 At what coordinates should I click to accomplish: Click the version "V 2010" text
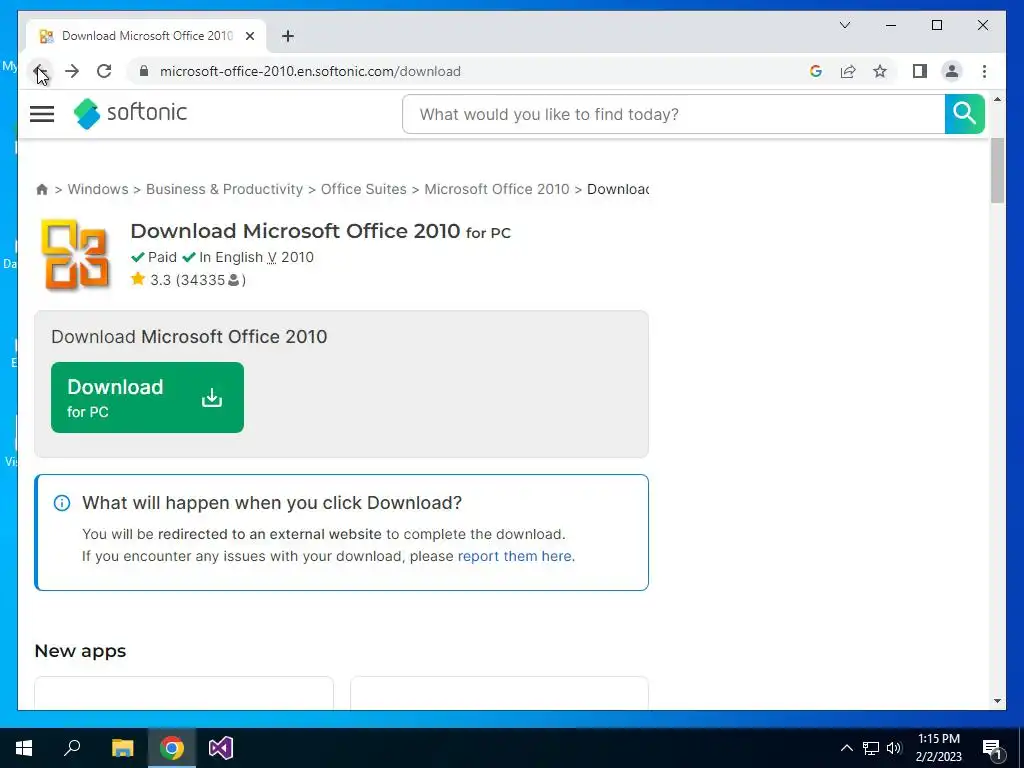coord(291,257)
